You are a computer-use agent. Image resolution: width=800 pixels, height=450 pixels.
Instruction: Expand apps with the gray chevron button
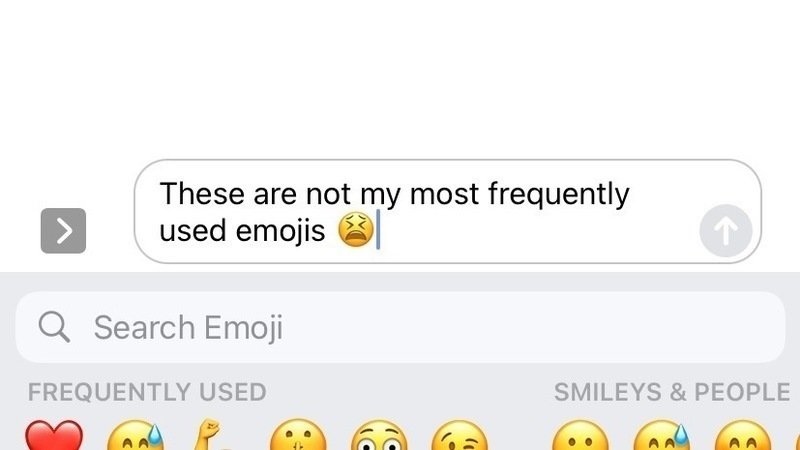(63, 231)
